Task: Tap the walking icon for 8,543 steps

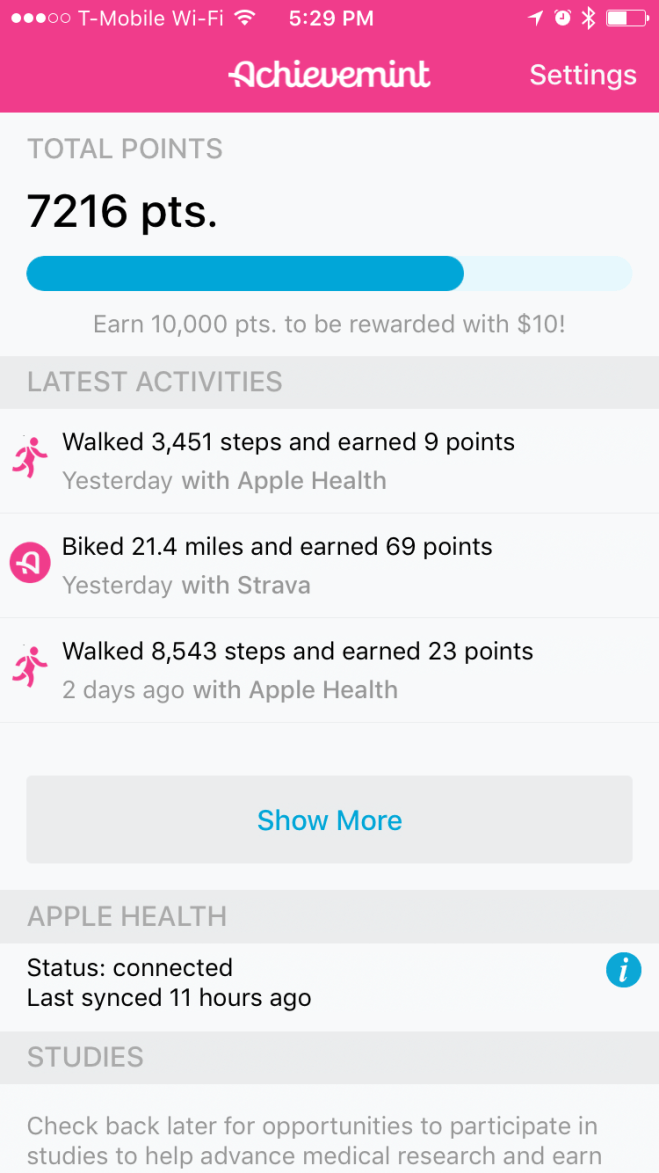Action: (30, 668)
